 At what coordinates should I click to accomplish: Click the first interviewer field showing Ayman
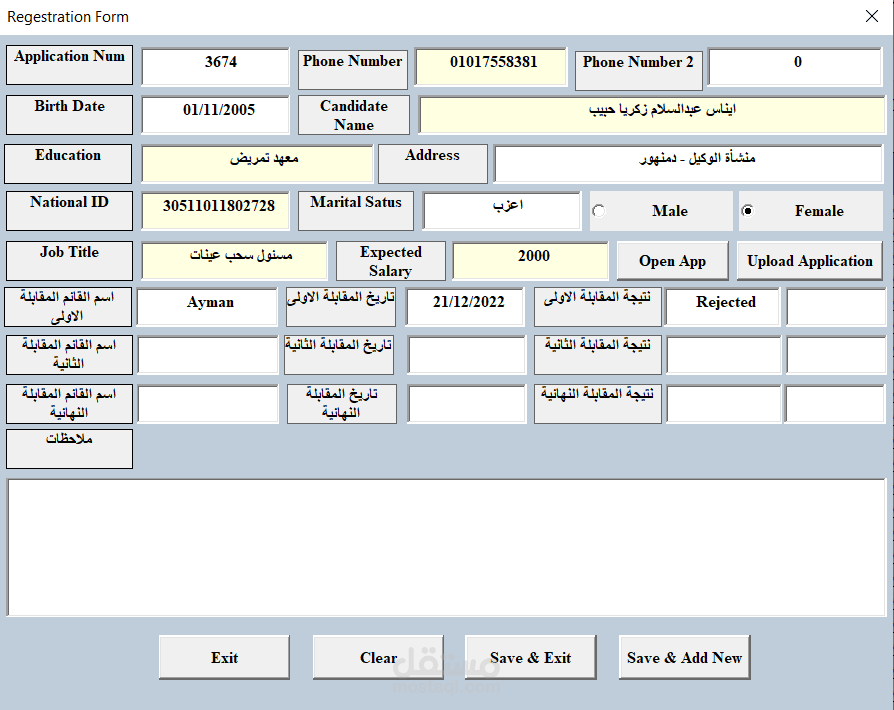click(208, 307)
